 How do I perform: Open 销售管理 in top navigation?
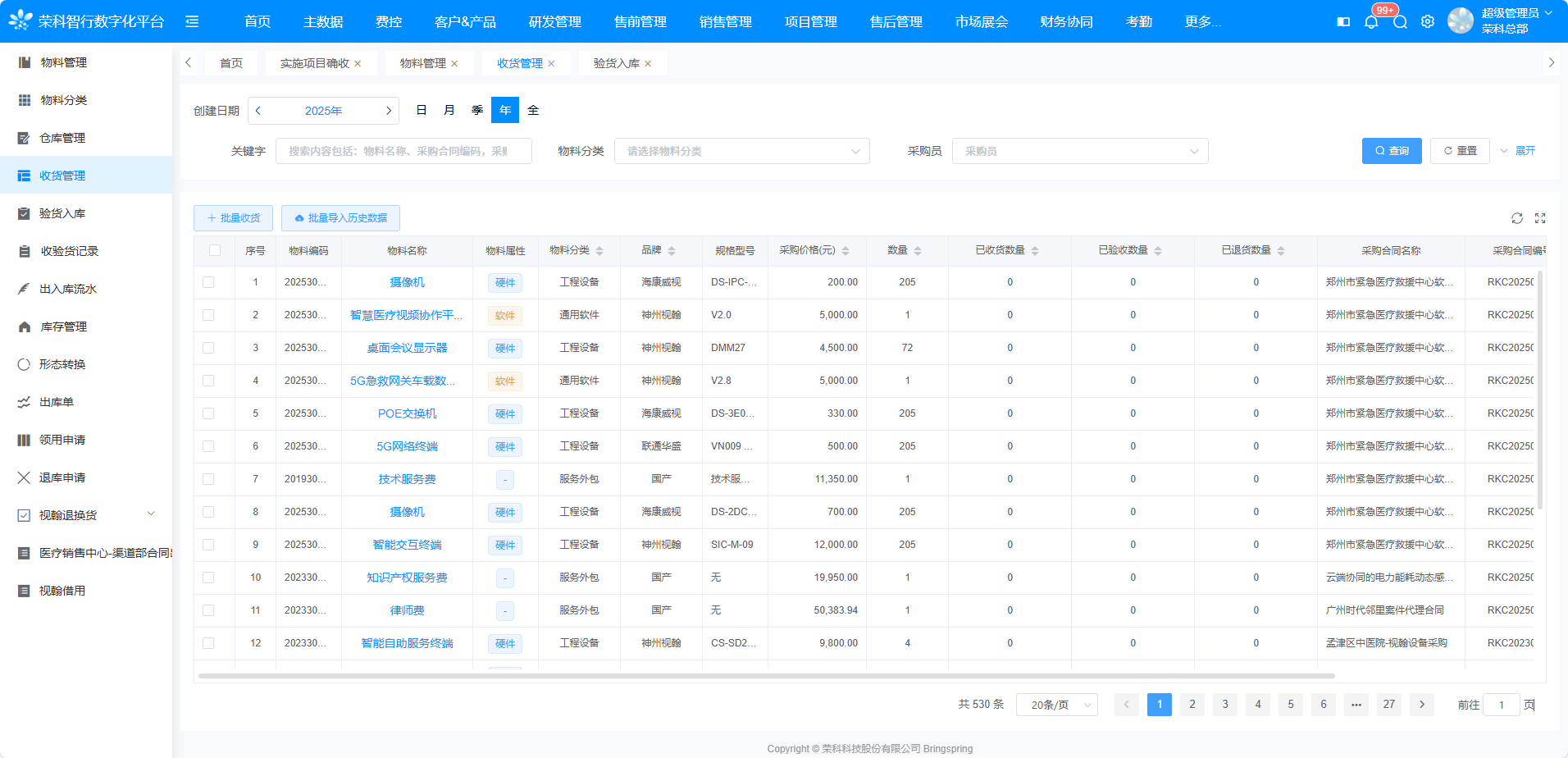pos(725,22)
